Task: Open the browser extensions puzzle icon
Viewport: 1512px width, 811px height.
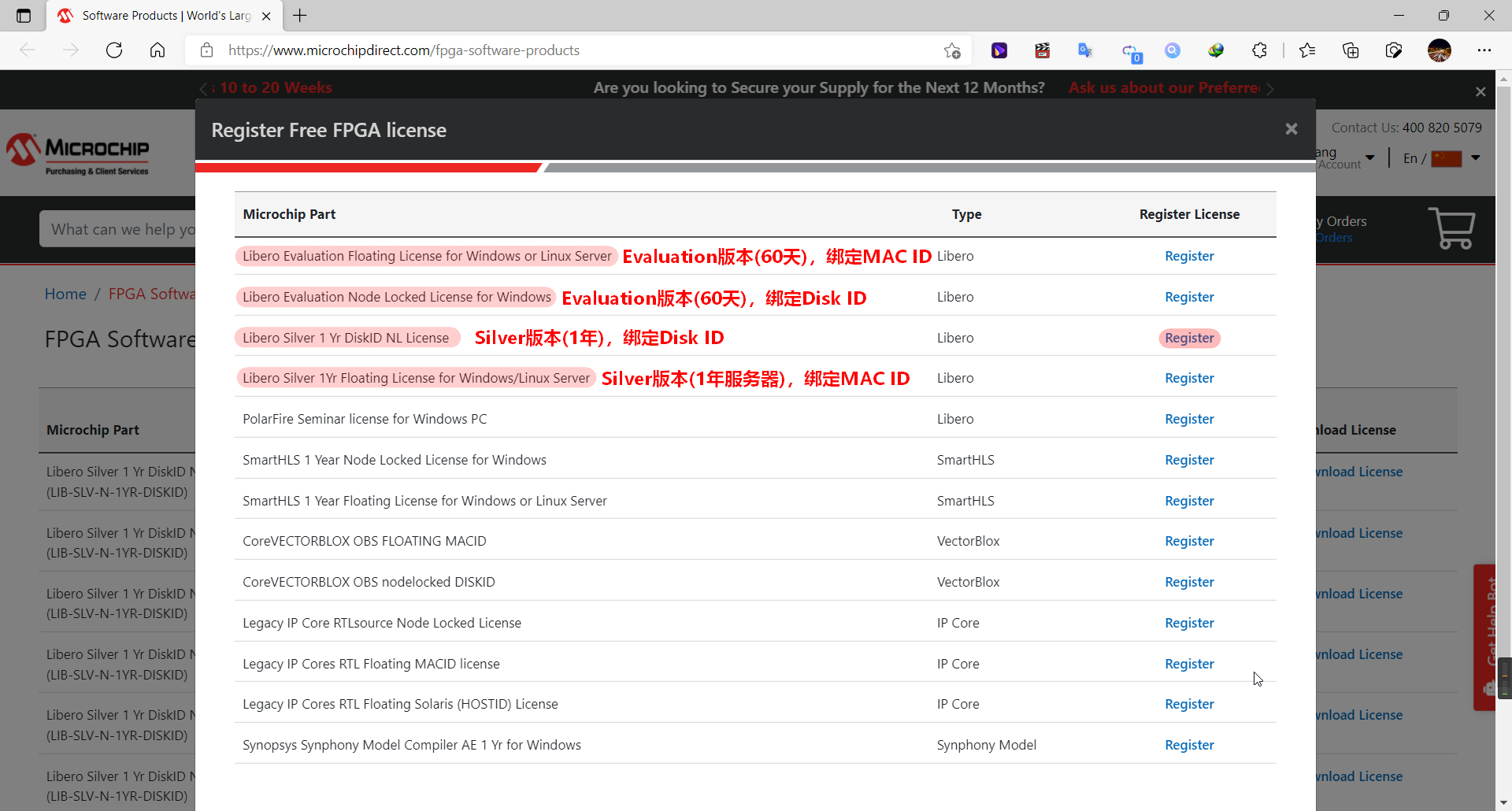Action: click(x=1259, y=50)
